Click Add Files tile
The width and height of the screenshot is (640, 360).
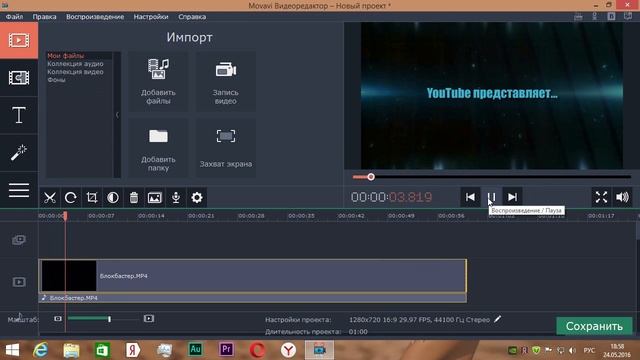pos(158,82)
